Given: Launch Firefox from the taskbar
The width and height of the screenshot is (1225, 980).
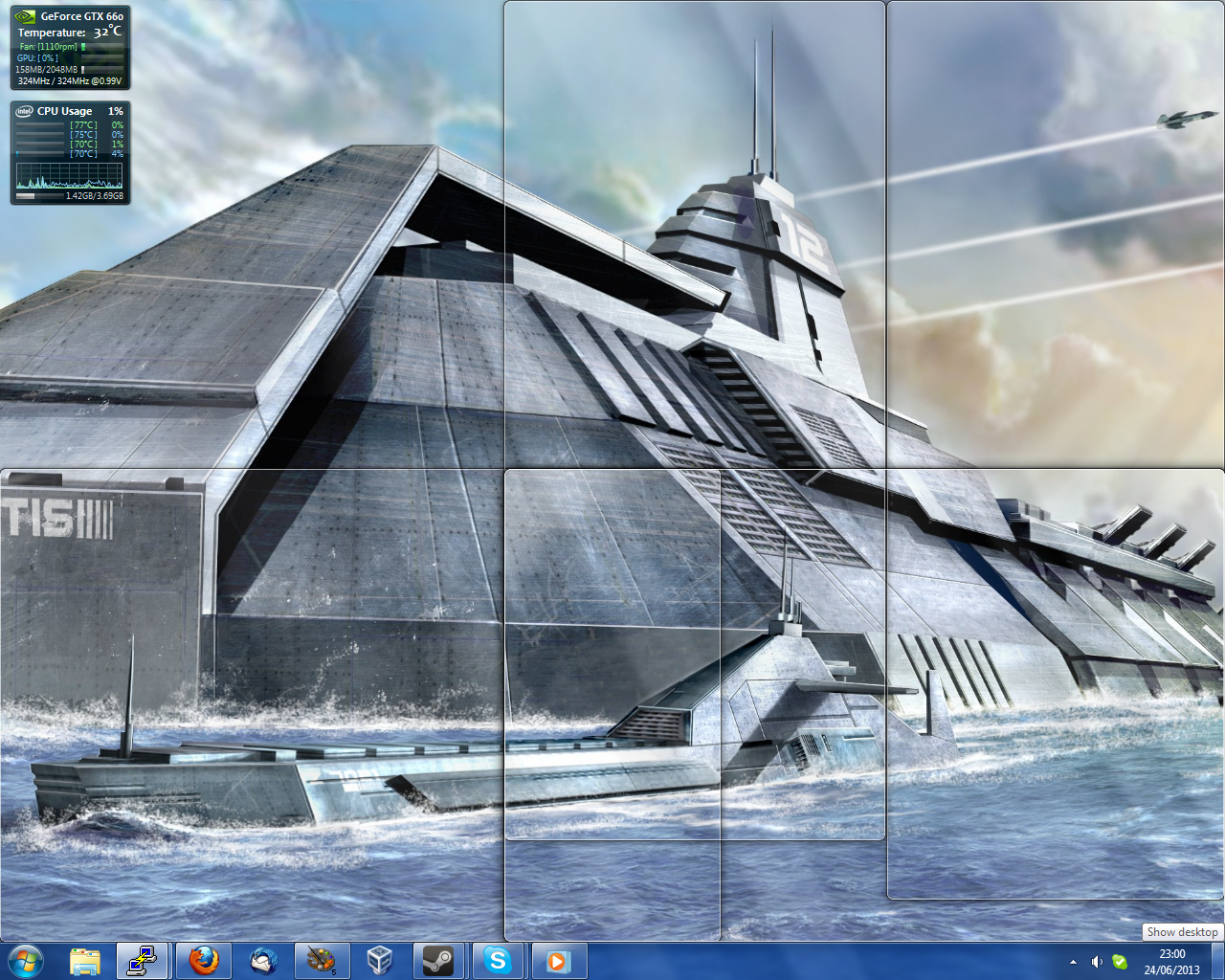Looking at the screenshot, I should [203, 961].
